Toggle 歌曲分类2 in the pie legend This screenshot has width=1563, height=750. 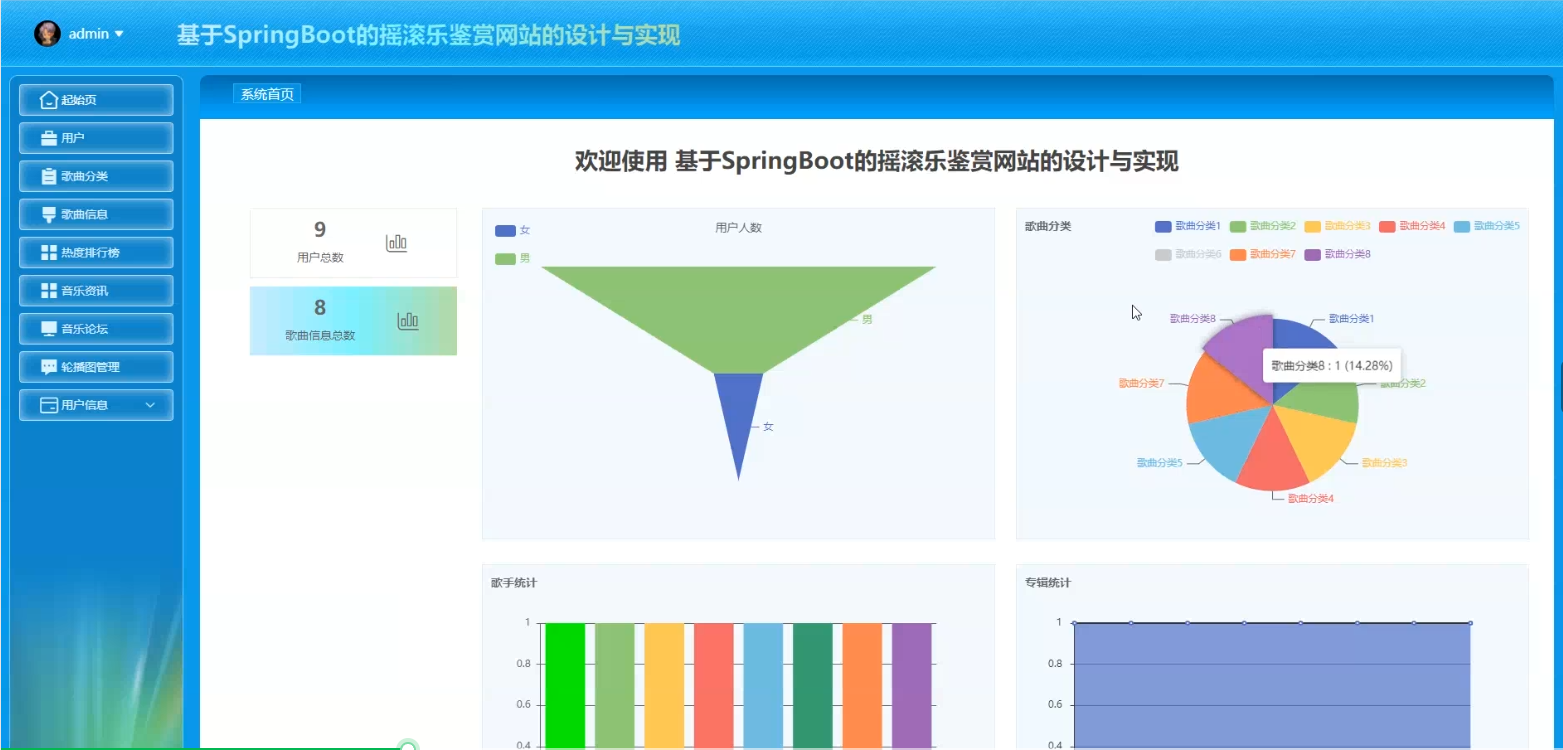pyautogui.click(x=1262, y=226)
